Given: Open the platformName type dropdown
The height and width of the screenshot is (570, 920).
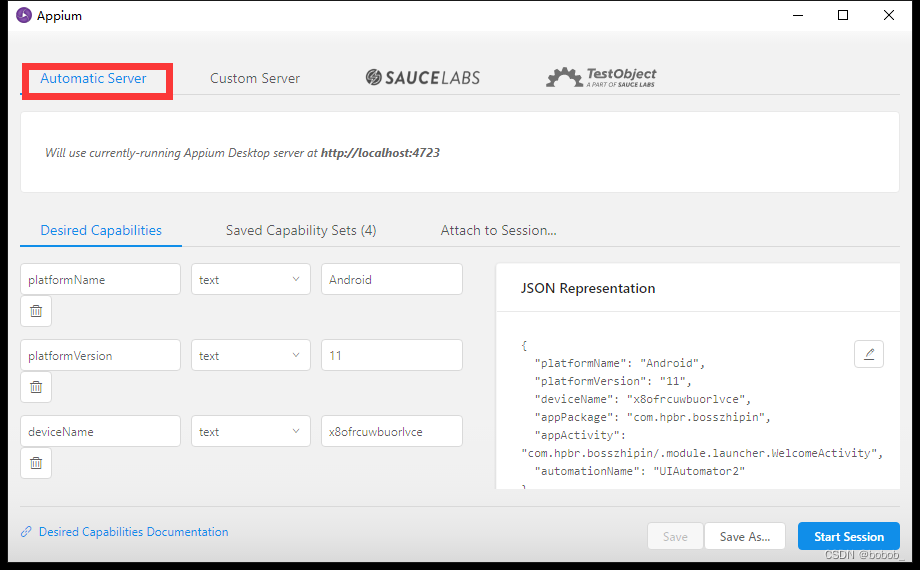Looking at the screenshot, I should 251,279.
